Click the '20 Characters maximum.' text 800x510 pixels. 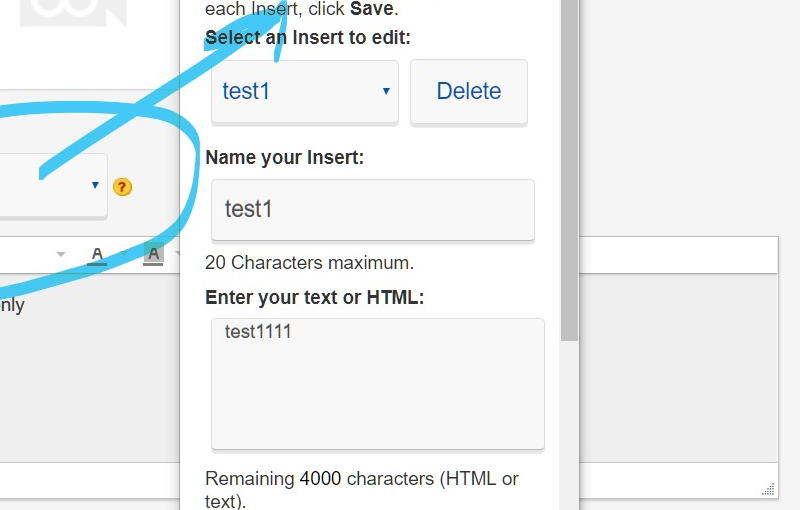click(x=309, y=263)
